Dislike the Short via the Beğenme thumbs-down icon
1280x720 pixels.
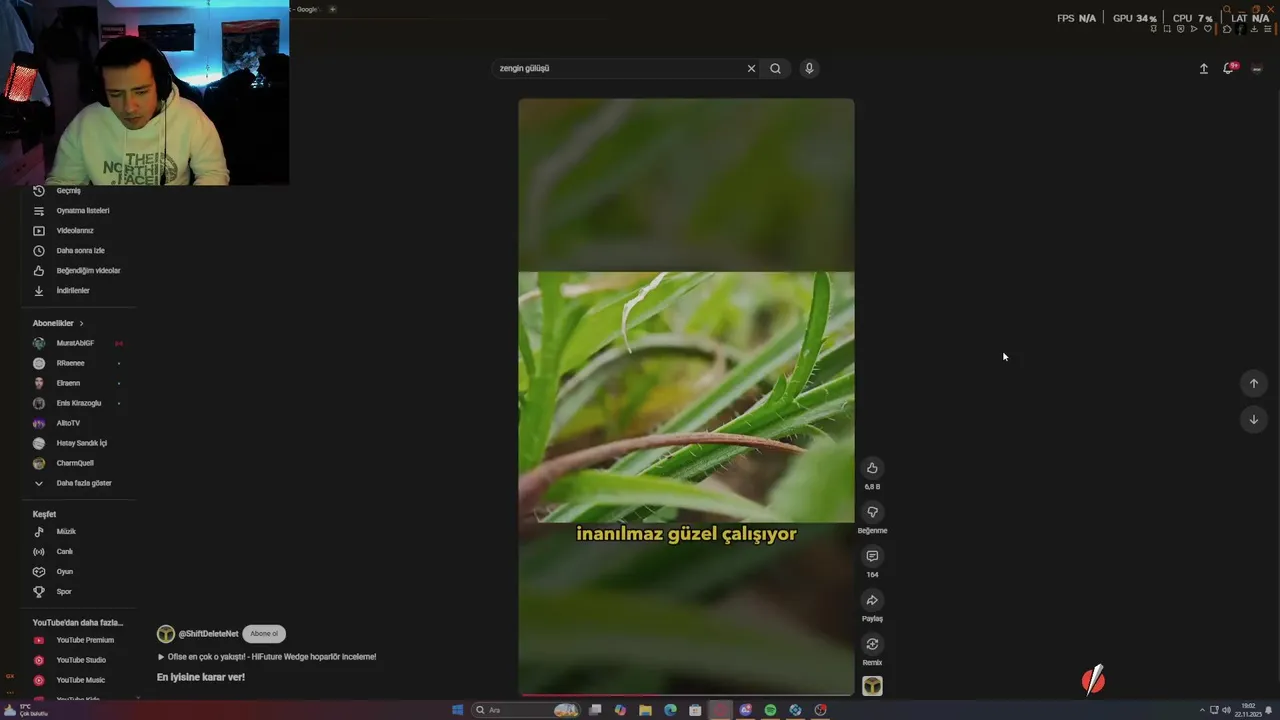872,512
